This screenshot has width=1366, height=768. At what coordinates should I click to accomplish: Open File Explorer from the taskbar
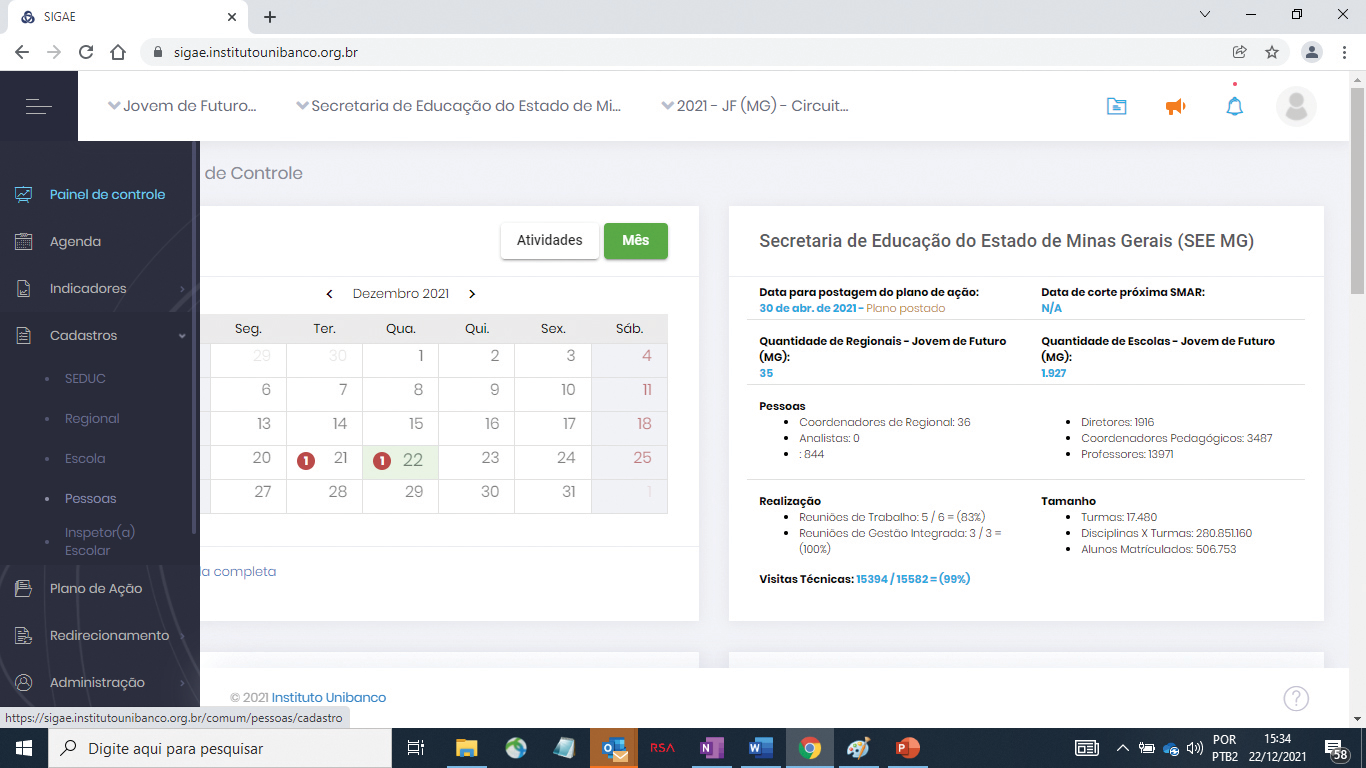pos(466,748)
